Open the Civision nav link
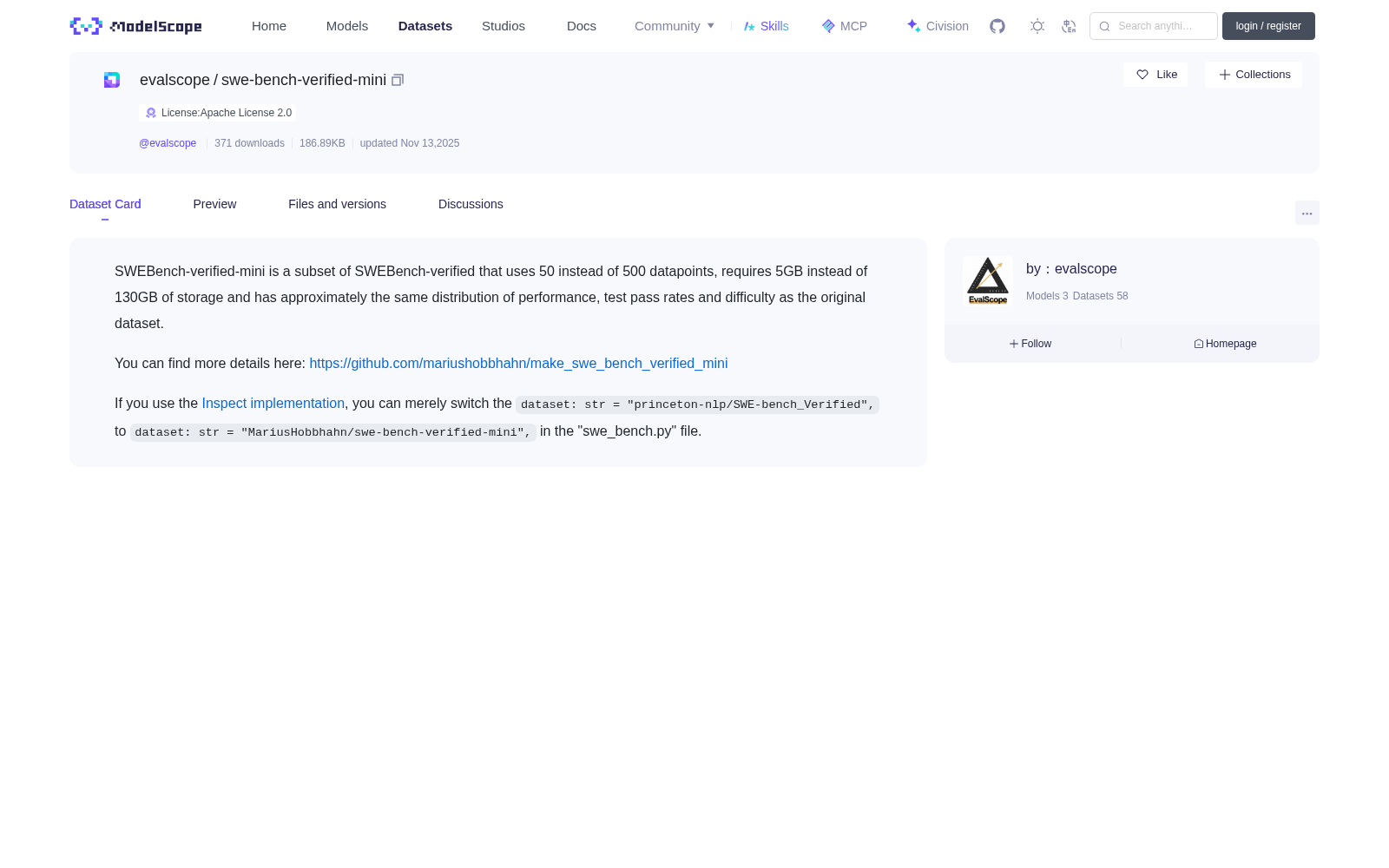This screenshot has width=1389, height=868. pyautogui.click(x=938, y=26)
